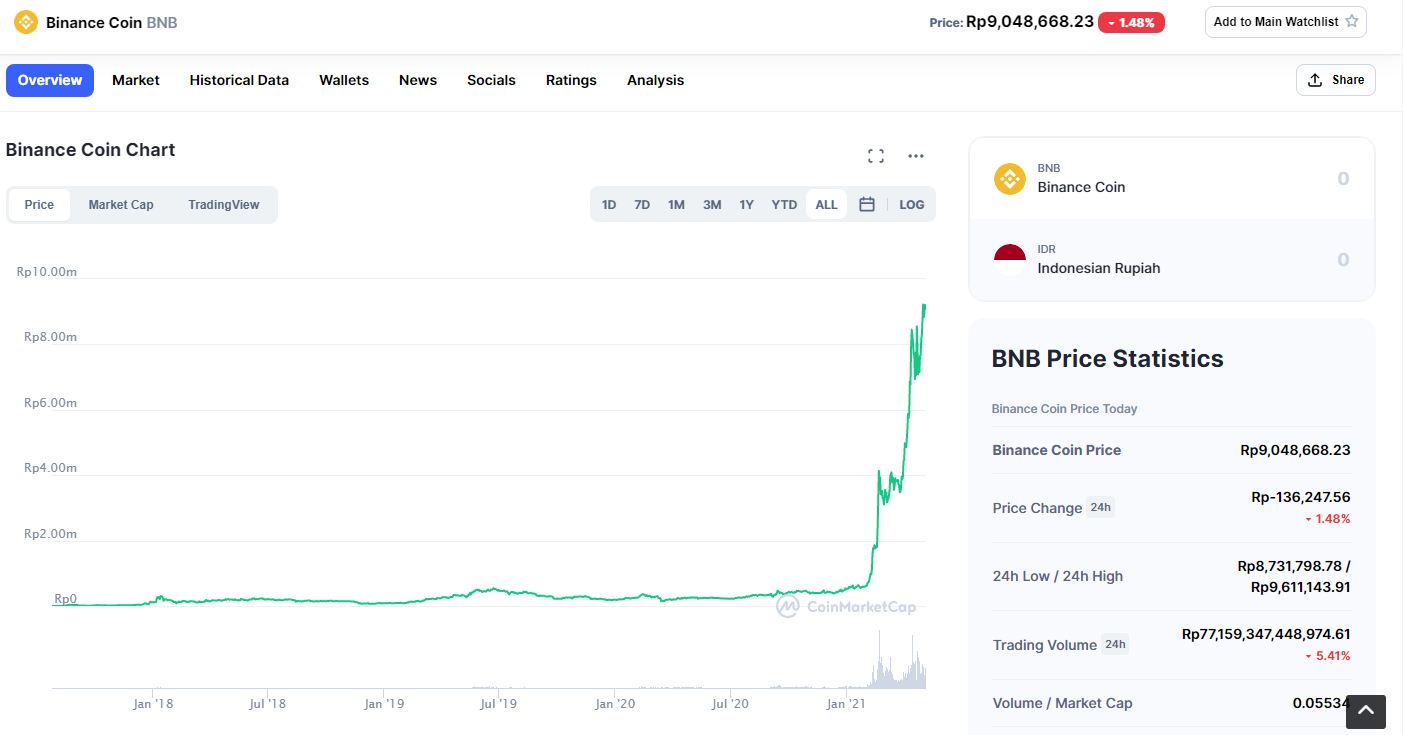Select the ALL time range
This screenshot has width=1403, height=735.
click(x=826, y=204)
